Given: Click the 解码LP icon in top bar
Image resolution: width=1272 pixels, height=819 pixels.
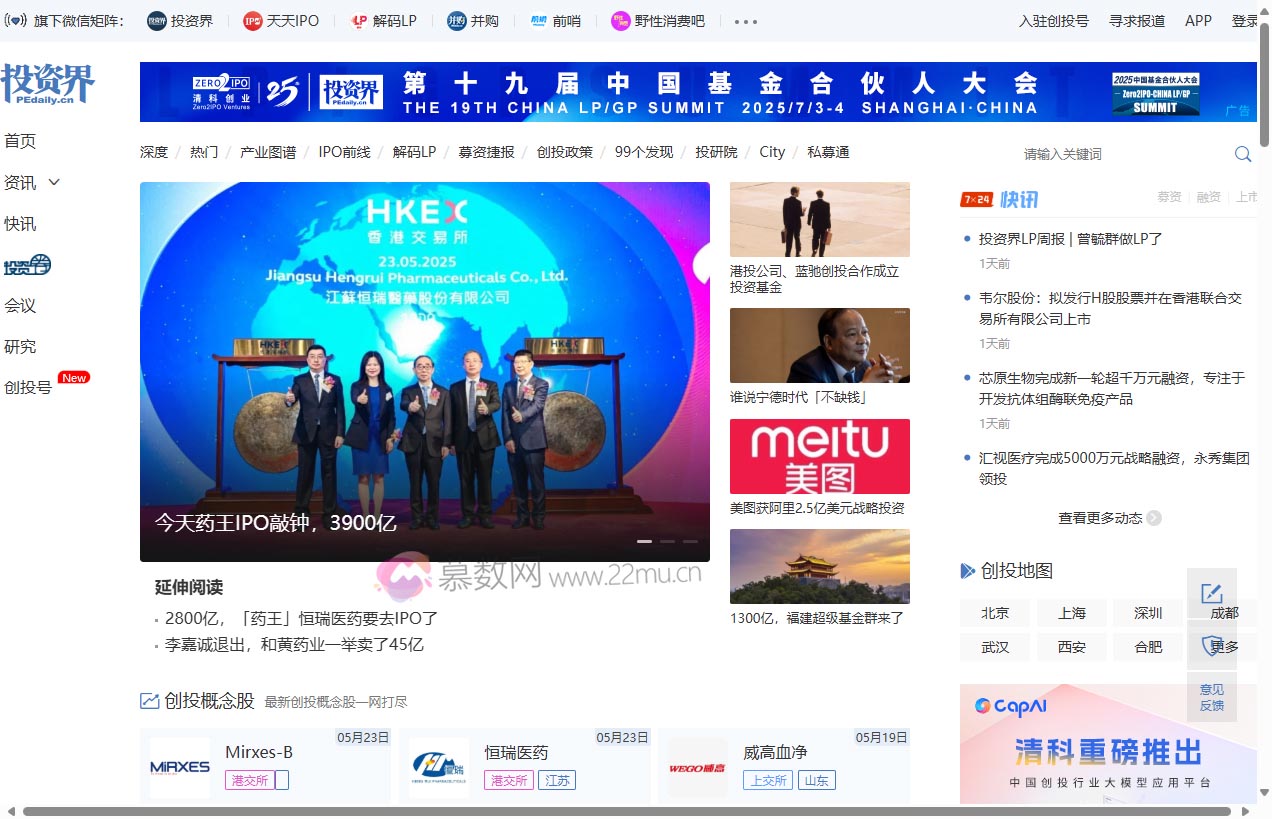Looking at the screenshot, I should [x=359, y=21].
